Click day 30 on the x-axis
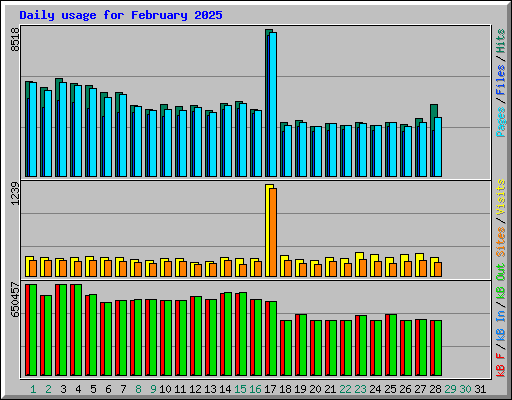 tap(465, 389)
